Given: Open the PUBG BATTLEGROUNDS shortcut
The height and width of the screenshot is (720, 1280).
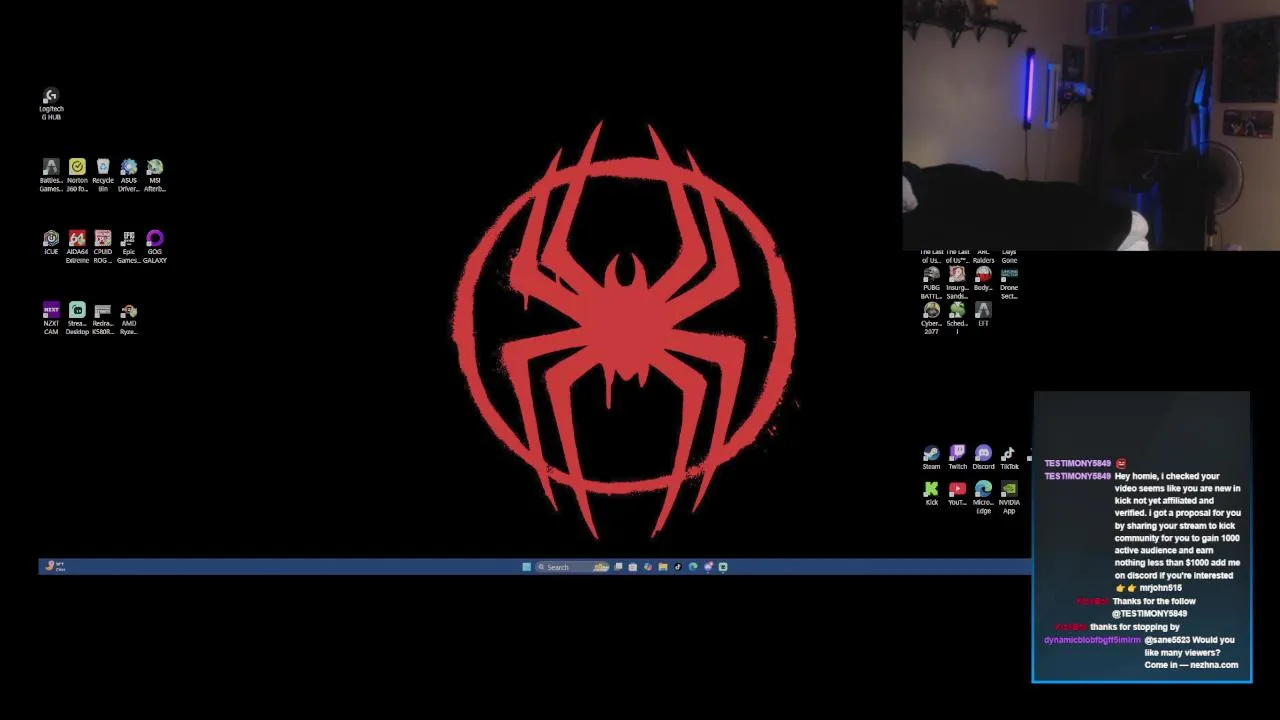Looking at the screenshot, I should [x=931, y=283].
